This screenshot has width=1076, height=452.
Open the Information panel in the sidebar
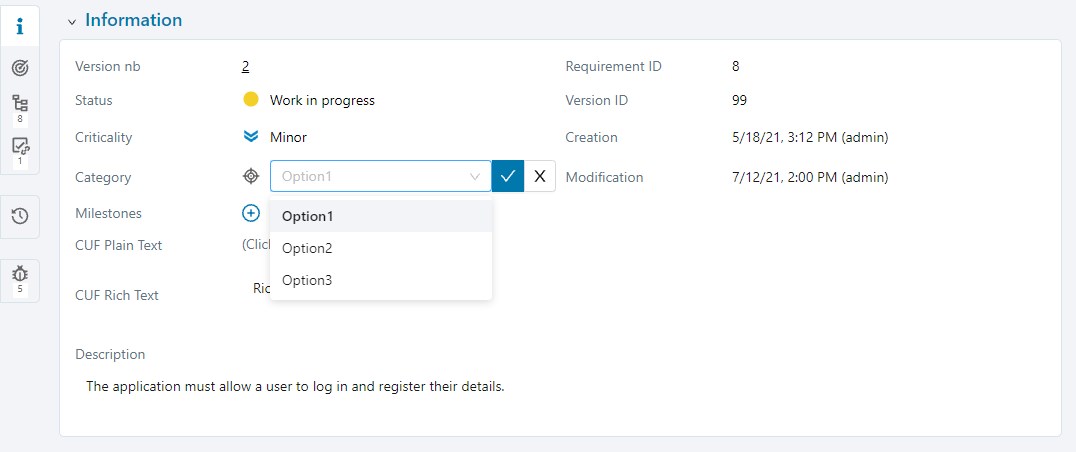[x=20, y=26]
